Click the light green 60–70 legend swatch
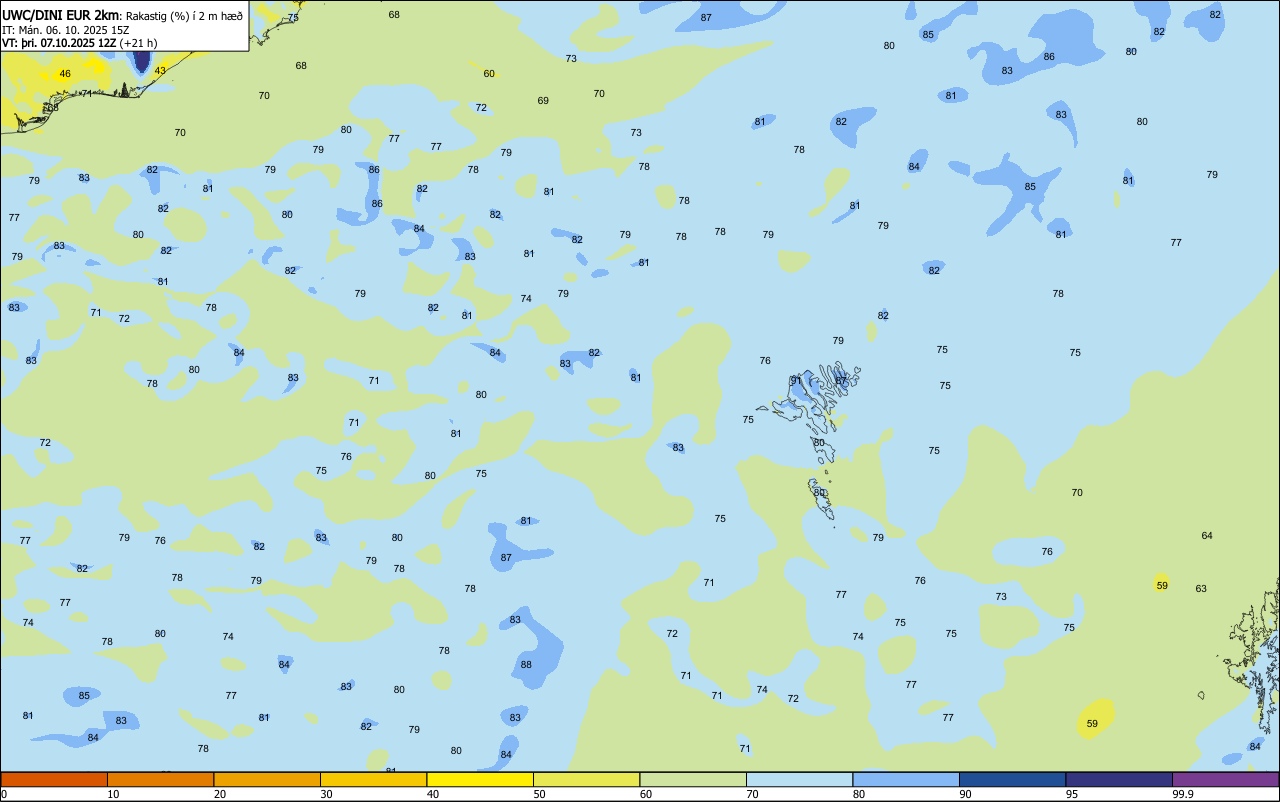Viewport: 1280px width, 802px height. click(693, 779)
